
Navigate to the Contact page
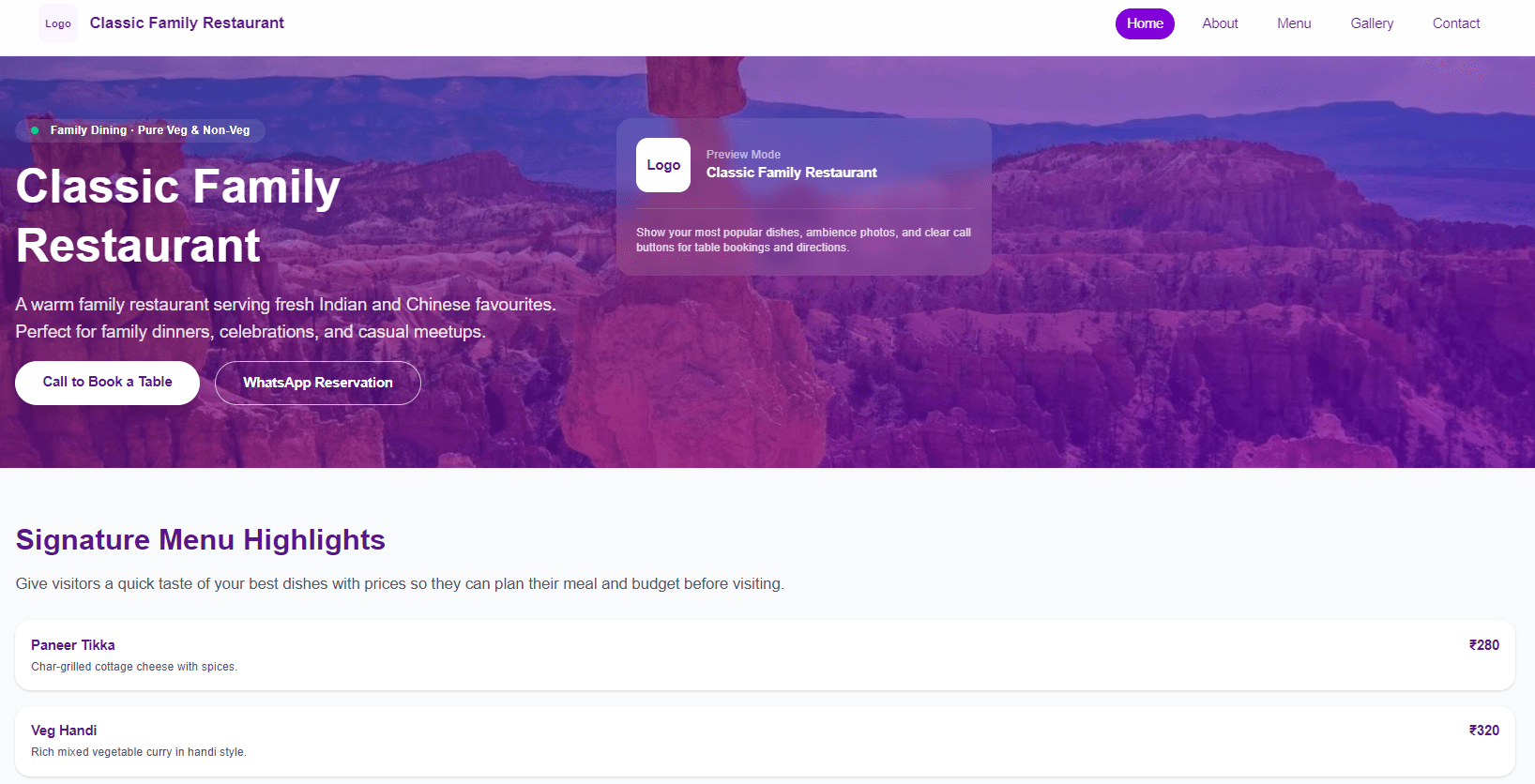click(x=1456, y=23)
